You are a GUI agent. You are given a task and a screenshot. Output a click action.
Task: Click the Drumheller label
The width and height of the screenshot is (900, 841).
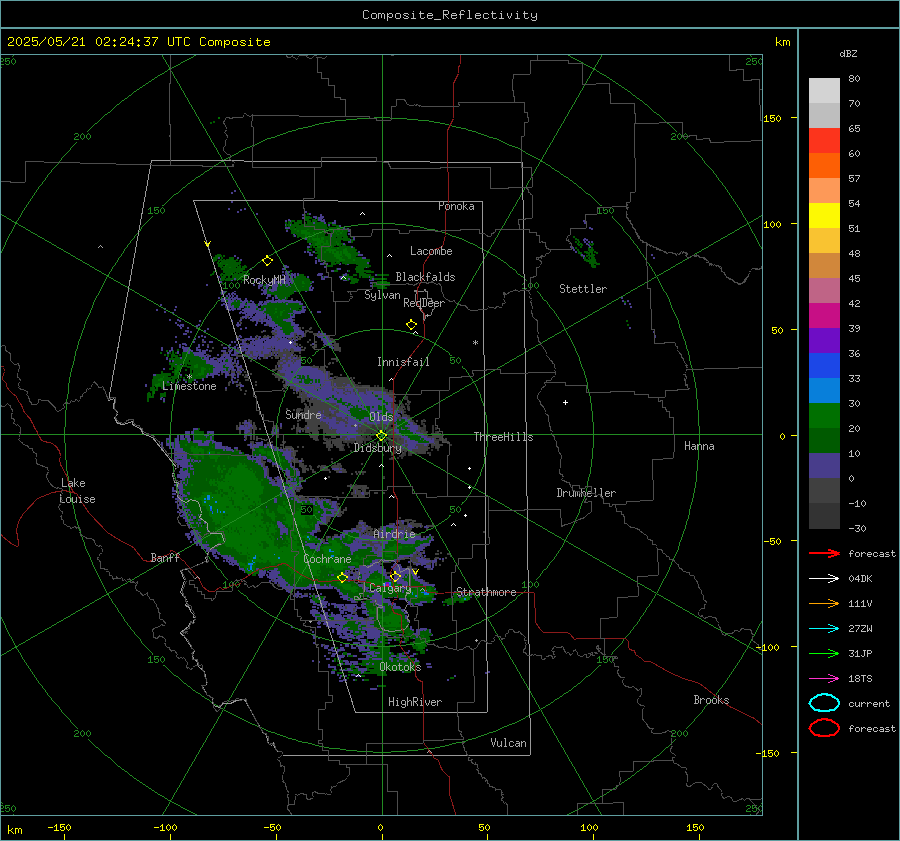click(586, 493)
